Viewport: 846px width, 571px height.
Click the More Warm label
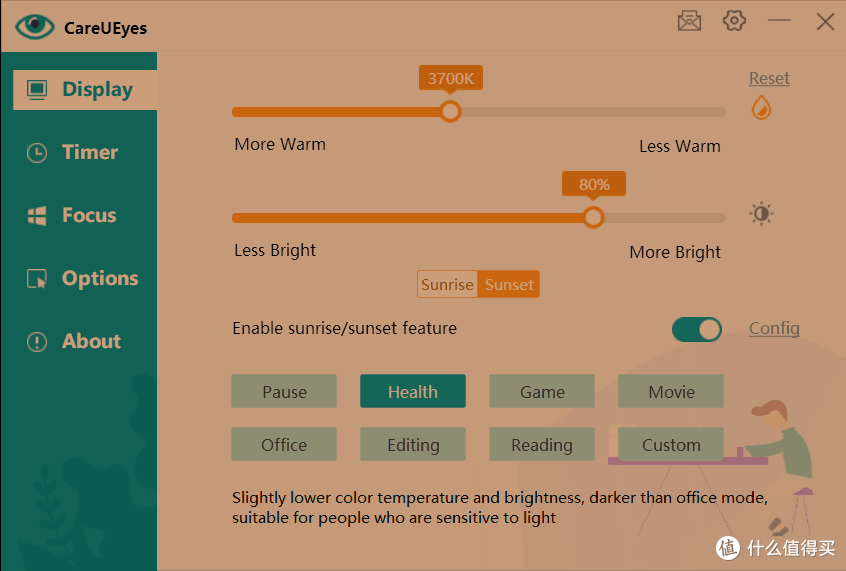(280, 144)
